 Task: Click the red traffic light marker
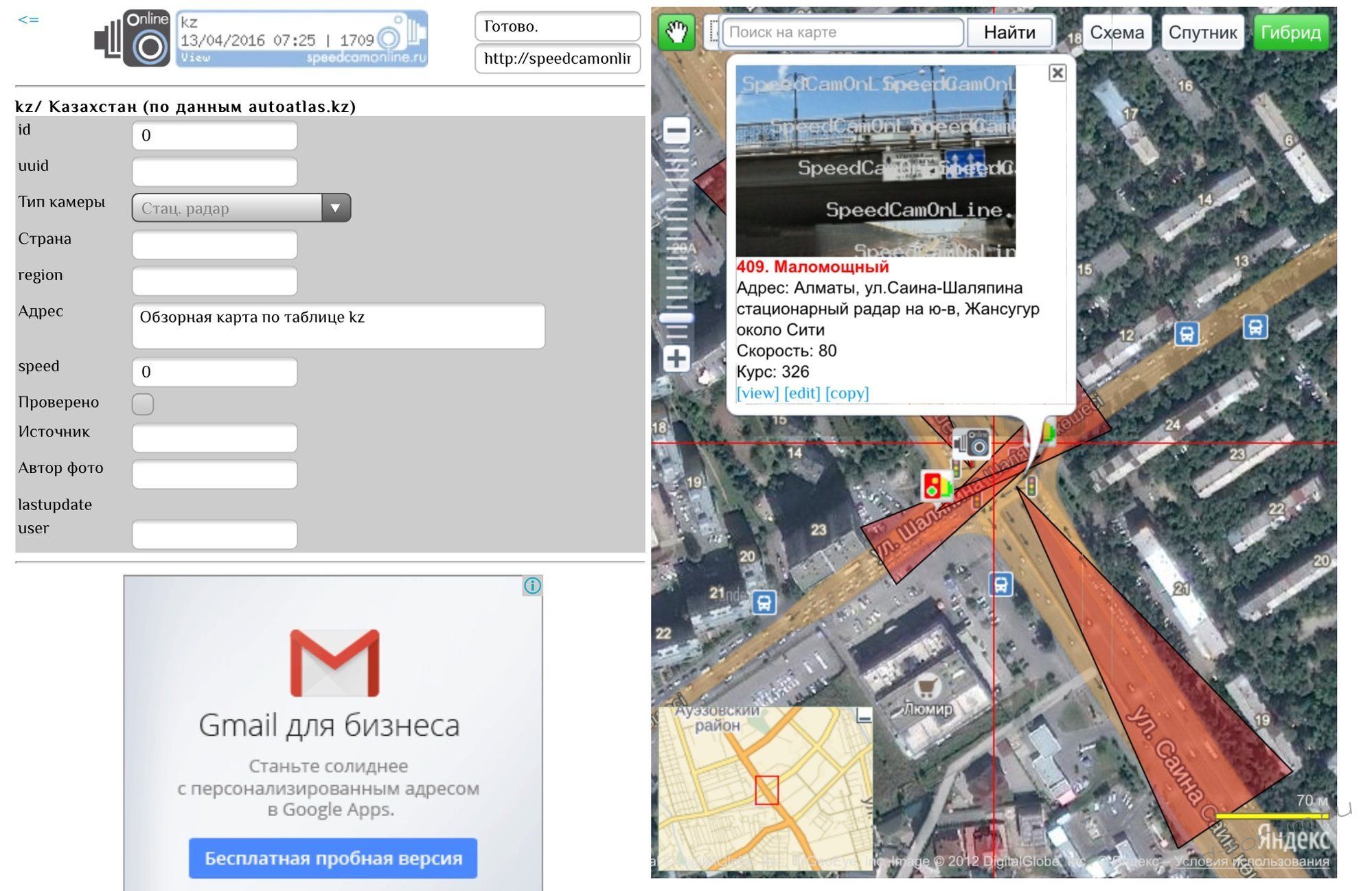[937, 486]
